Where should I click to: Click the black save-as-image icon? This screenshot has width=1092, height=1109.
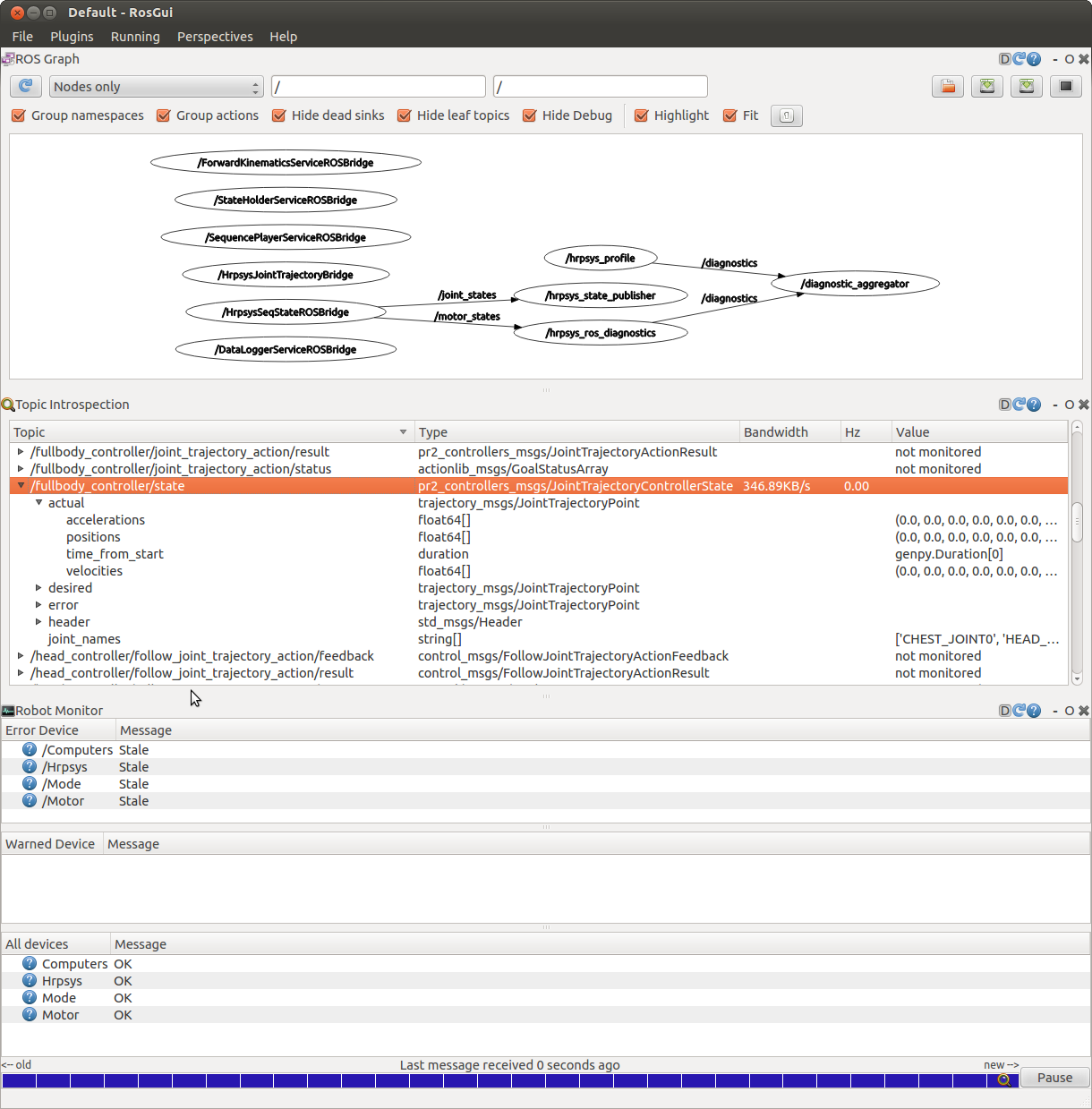(1065, 86)
